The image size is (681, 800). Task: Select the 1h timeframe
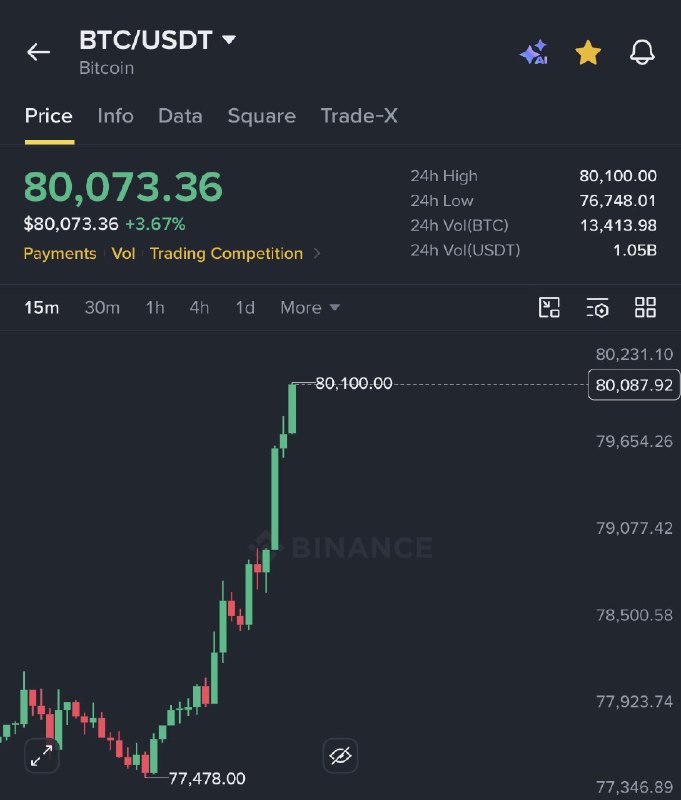[155, 308]
